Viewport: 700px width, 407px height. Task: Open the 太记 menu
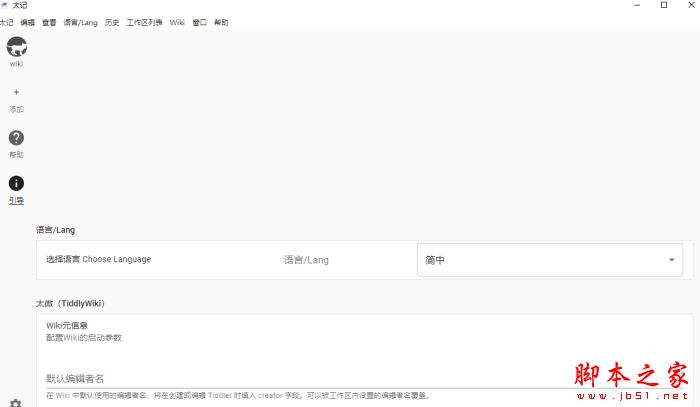[7, 22]
